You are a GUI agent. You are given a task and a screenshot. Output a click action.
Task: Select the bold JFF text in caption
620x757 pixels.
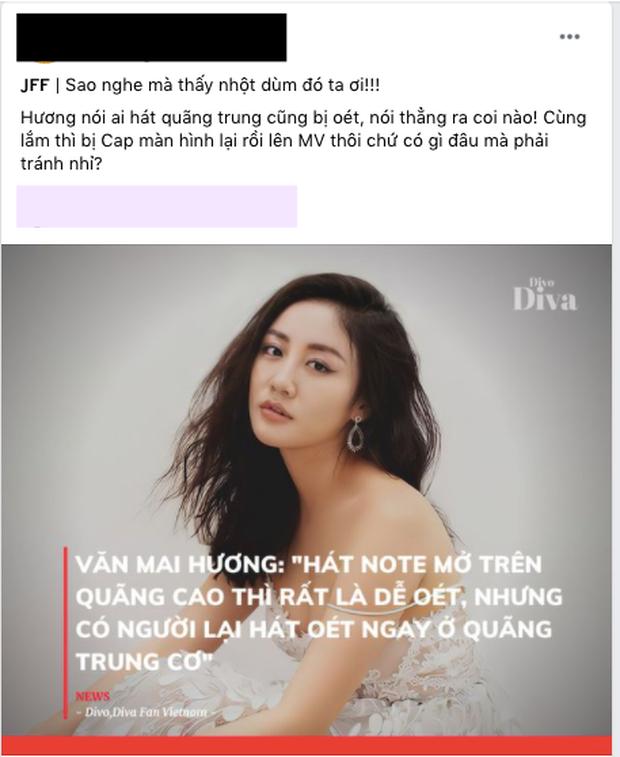35,85
